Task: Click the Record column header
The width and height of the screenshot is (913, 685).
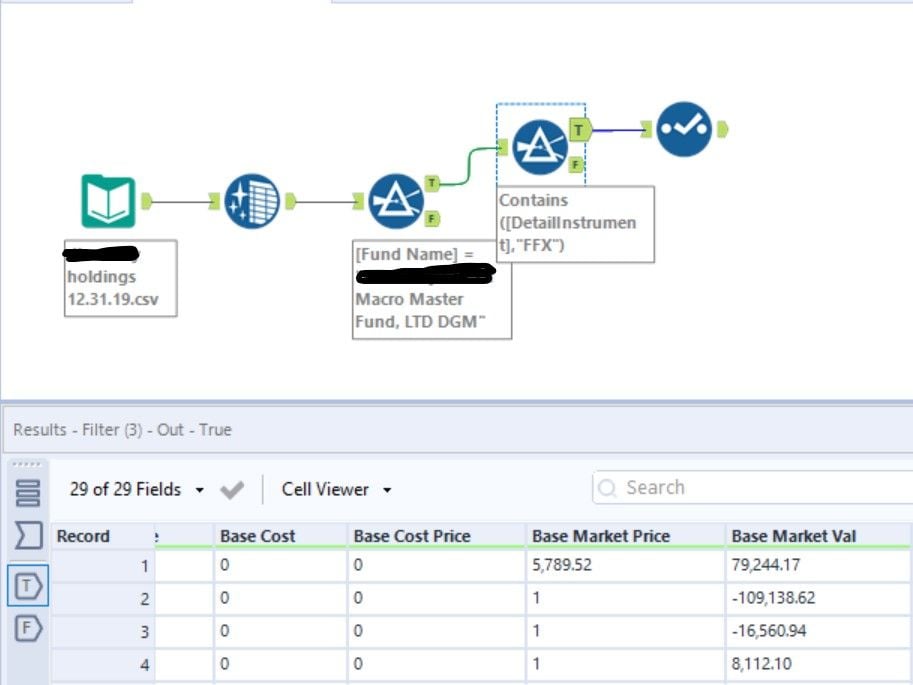Action: coord(82,536)
